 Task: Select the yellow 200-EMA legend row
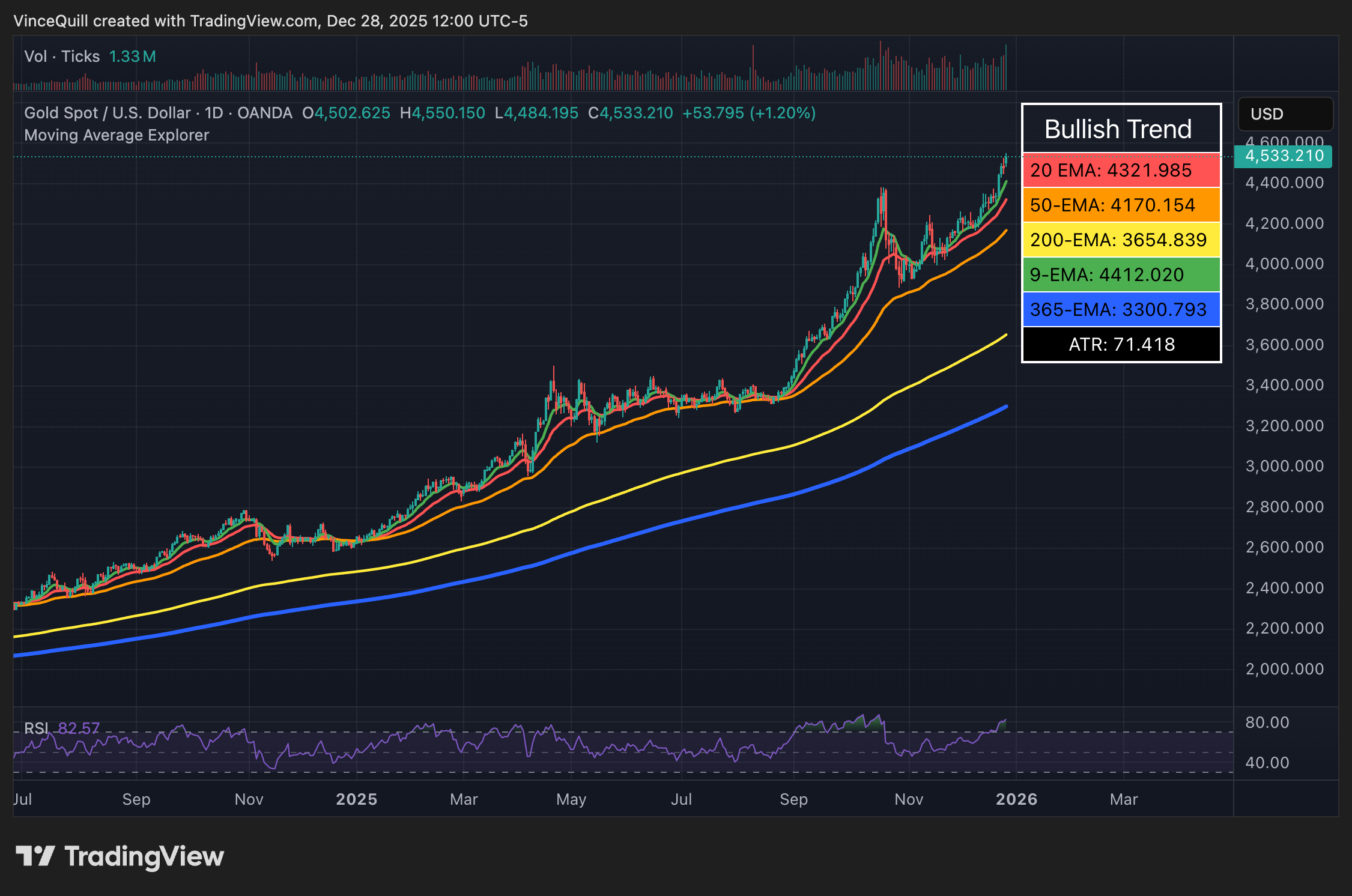point(1121,240)
